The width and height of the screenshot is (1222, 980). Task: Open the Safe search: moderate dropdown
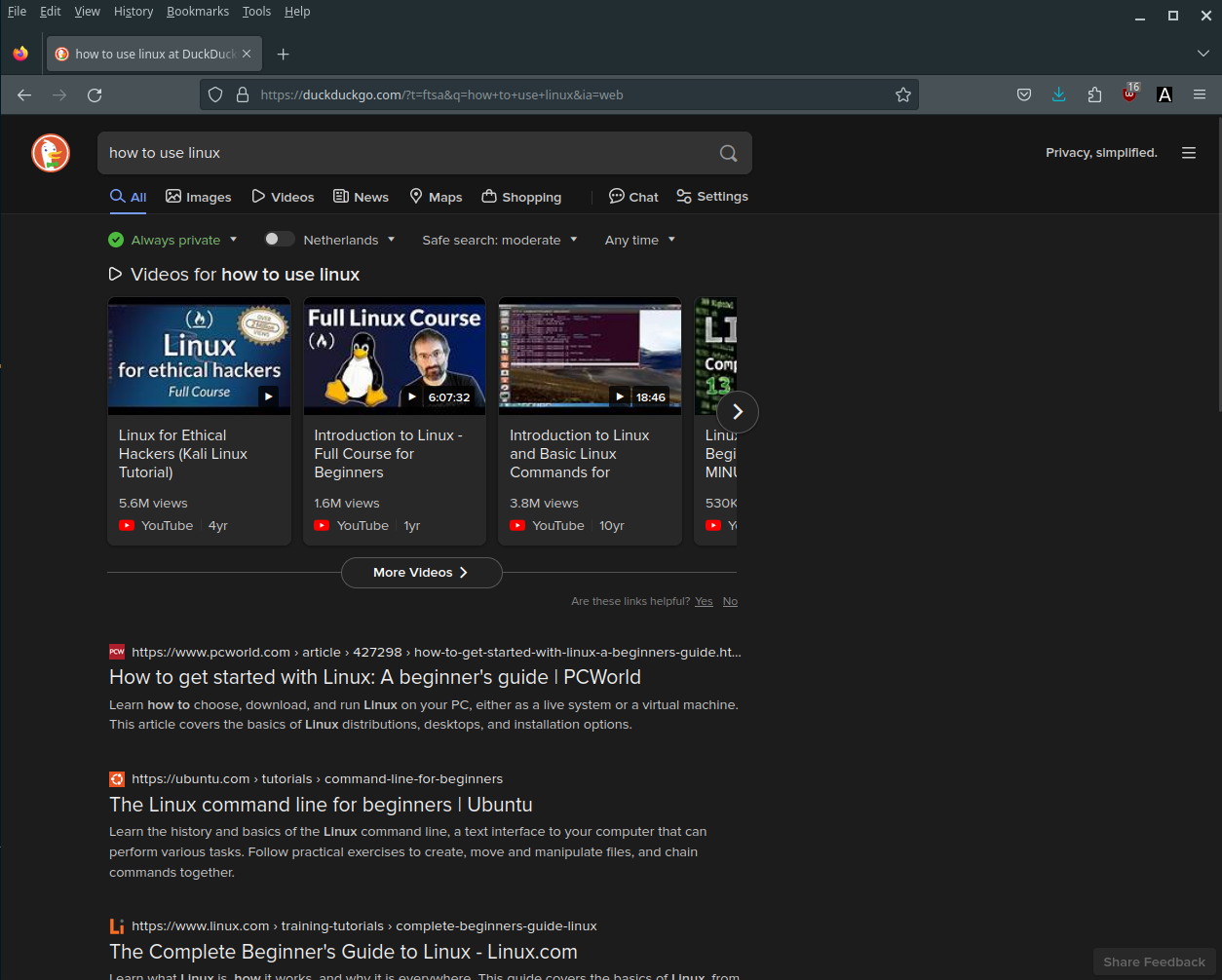pyautogui.click(x=500, y=240)
